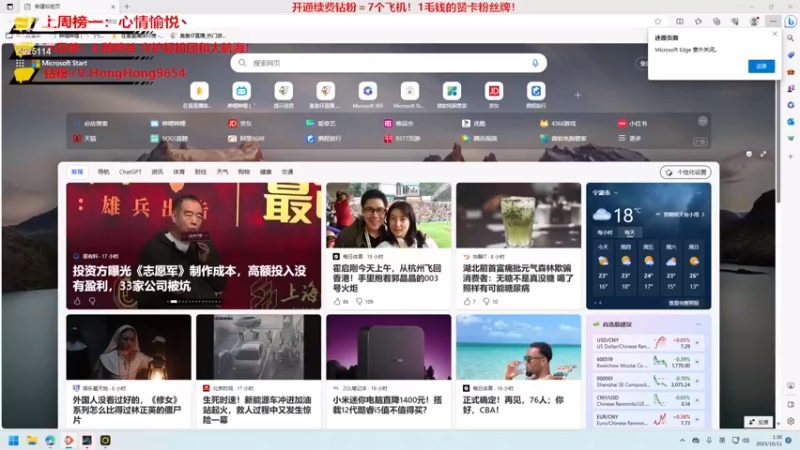Open 个性化设置 personalize button
800x450 pixels.
pyautogui.click(x=686, y=172)
